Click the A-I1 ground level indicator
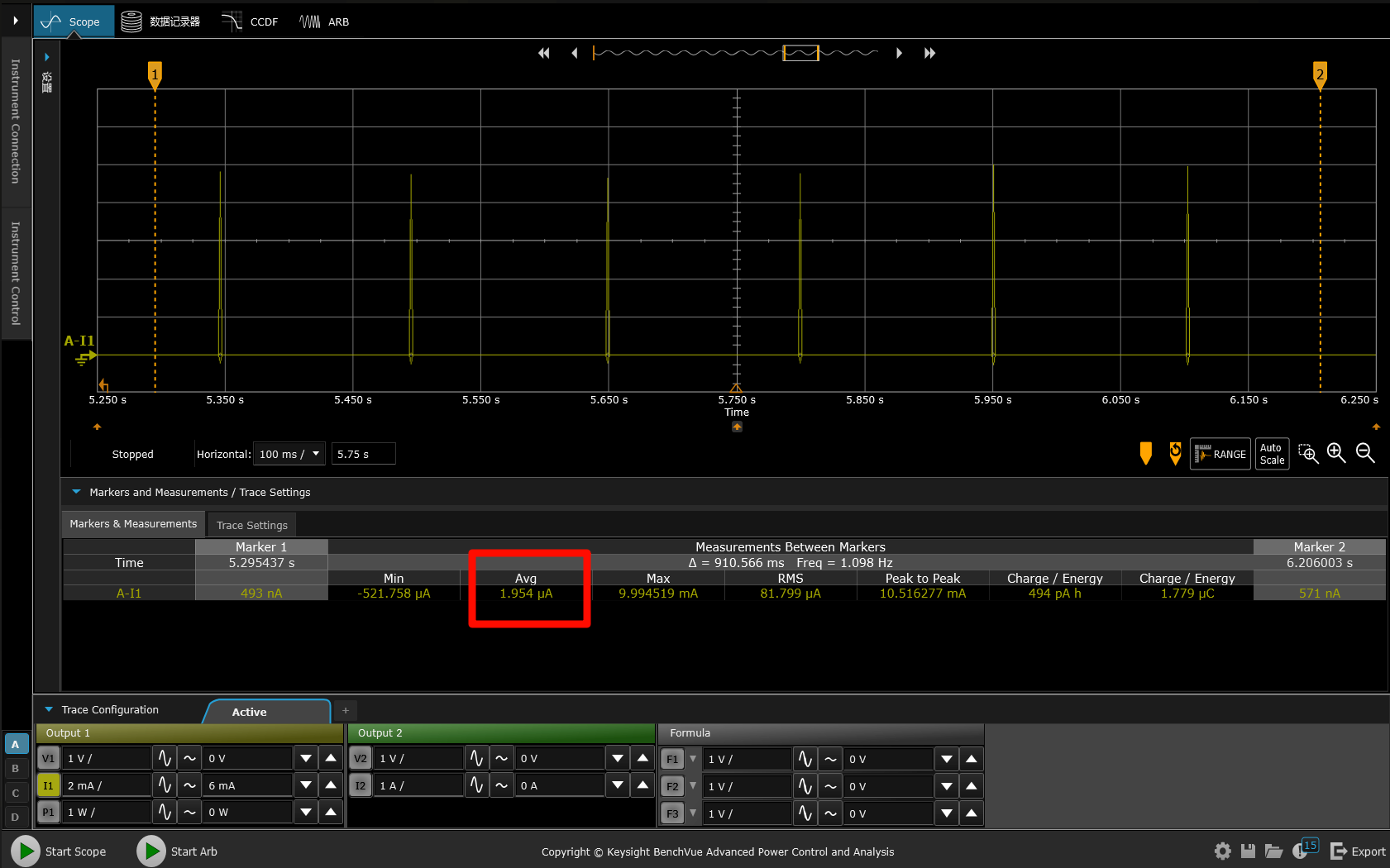The width and height of the screenshot is (1390, 868). 85,357
